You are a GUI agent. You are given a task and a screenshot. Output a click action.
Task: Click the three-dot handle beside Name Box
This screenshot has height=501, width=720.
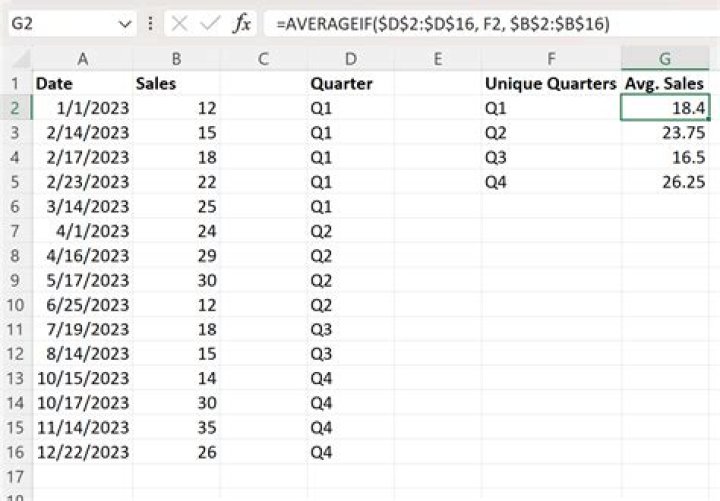[x=150, y=23]
